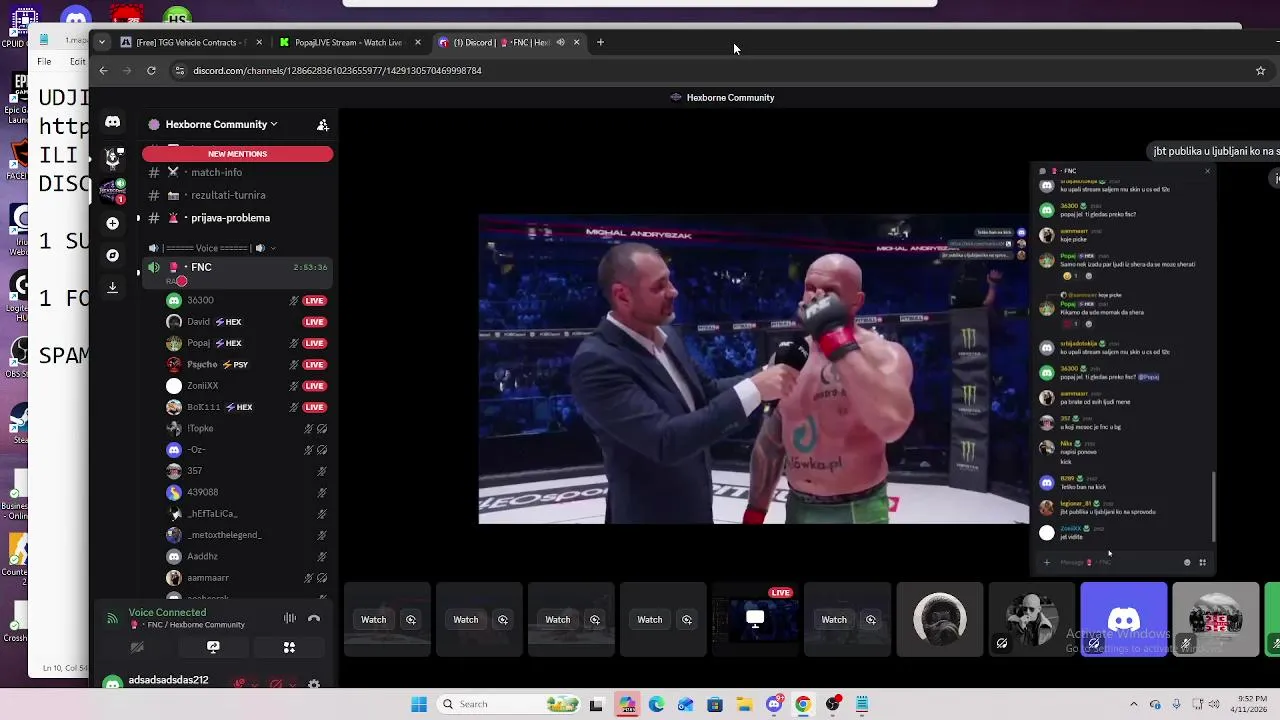Jump to NEW MENTIONS
The image size is (1280, 720).
point(237,154)
